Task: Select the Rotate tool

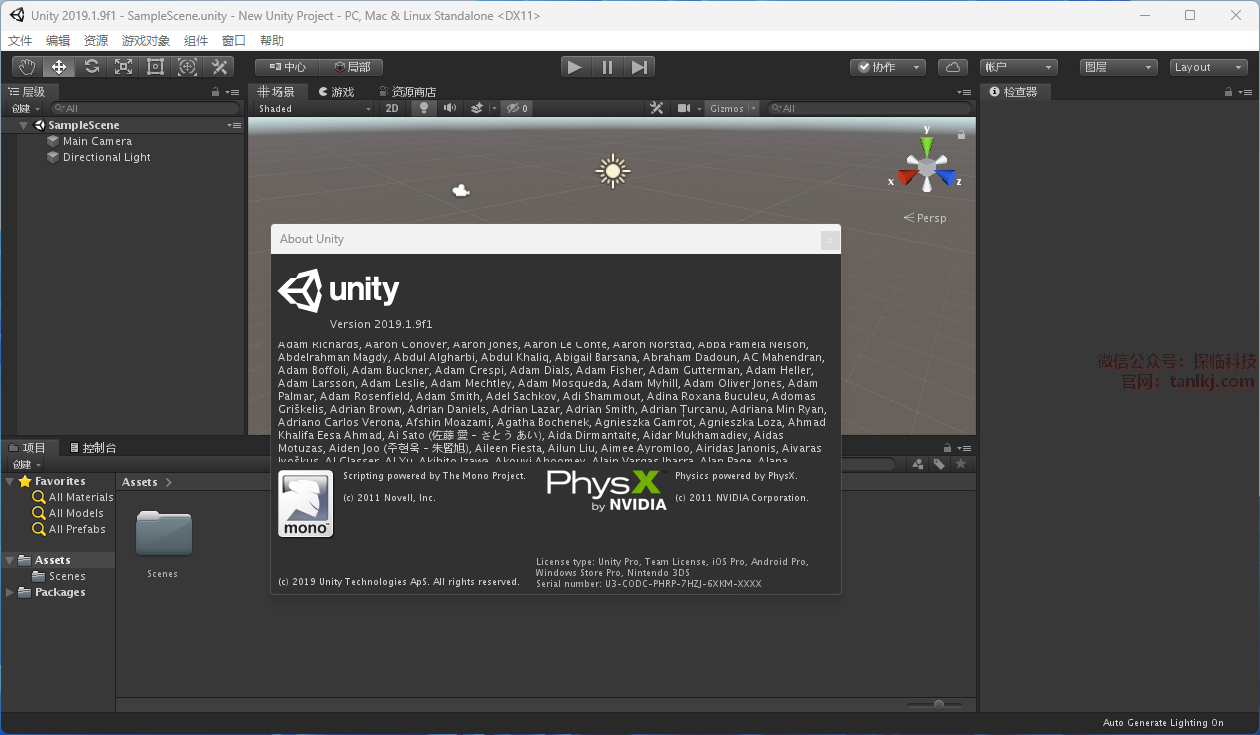Action: coord(91,67)
